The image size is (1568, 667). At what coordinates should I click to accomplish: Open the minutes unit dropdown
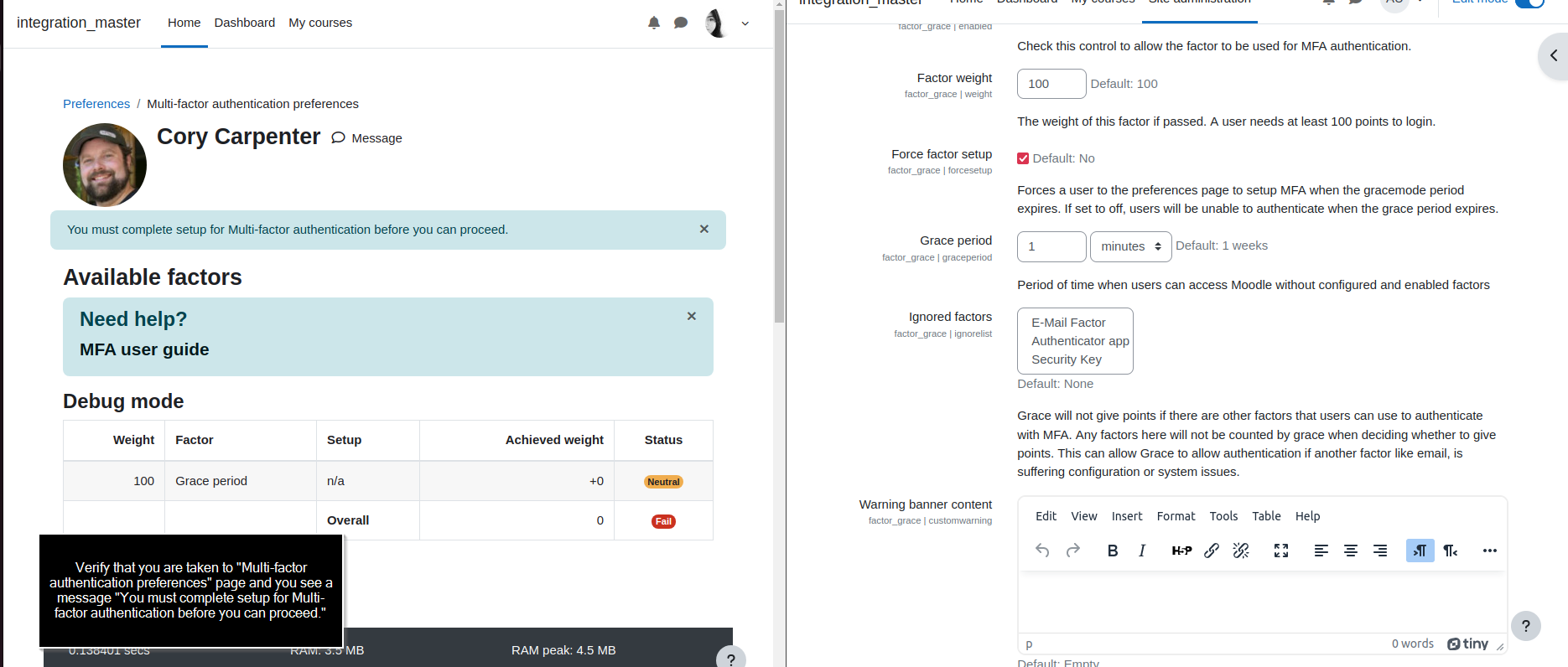coord(1130,246)
